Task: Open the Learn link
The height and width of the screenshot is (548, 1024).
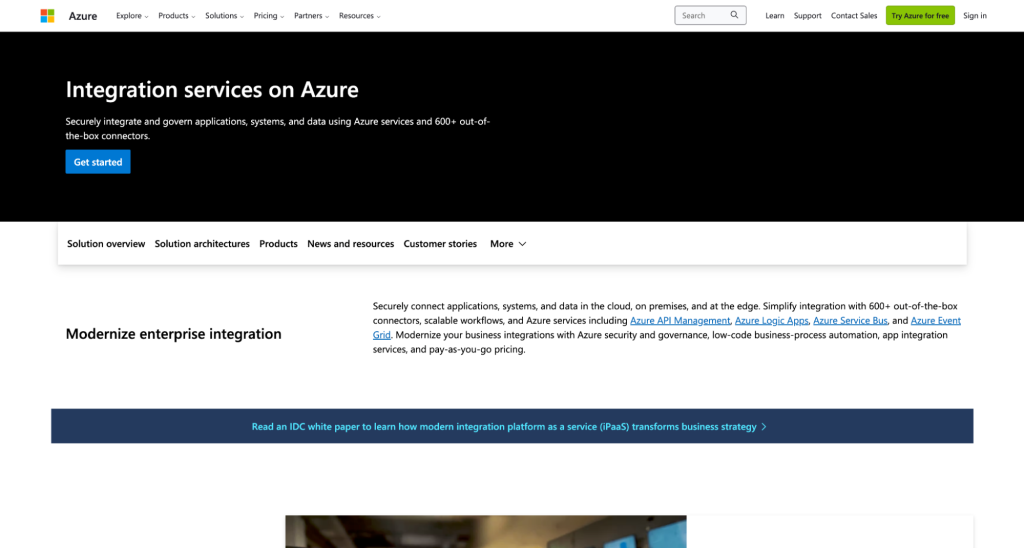Action: click(x=775, y=16)
